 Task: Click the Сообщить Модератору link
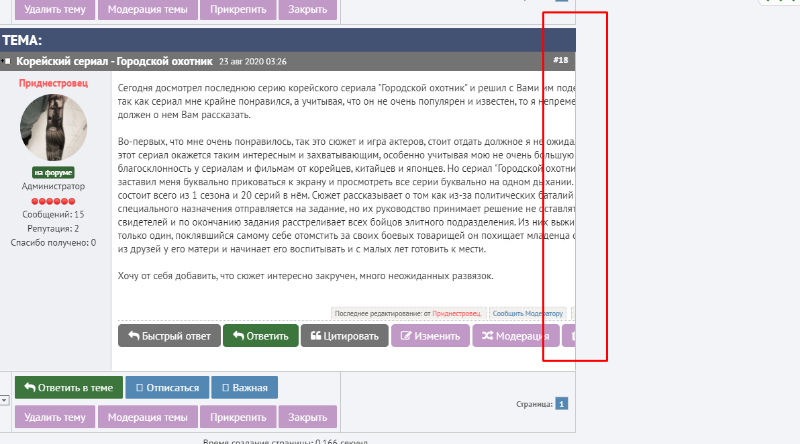coord(528,313)
